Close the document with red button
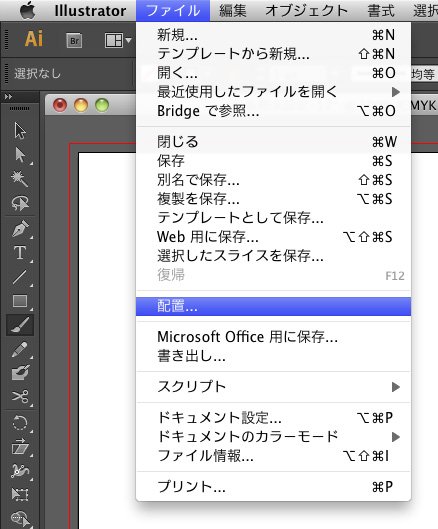This screenshot has height=529, width=438. pyautogui.click(x=60, y=105)
